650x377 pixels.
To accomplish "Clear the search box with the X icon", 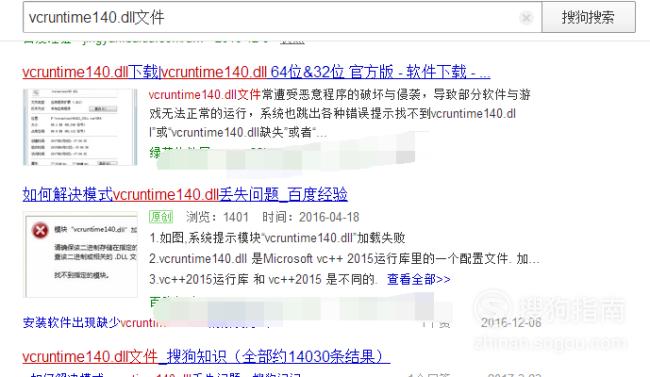I will [526, 17].
